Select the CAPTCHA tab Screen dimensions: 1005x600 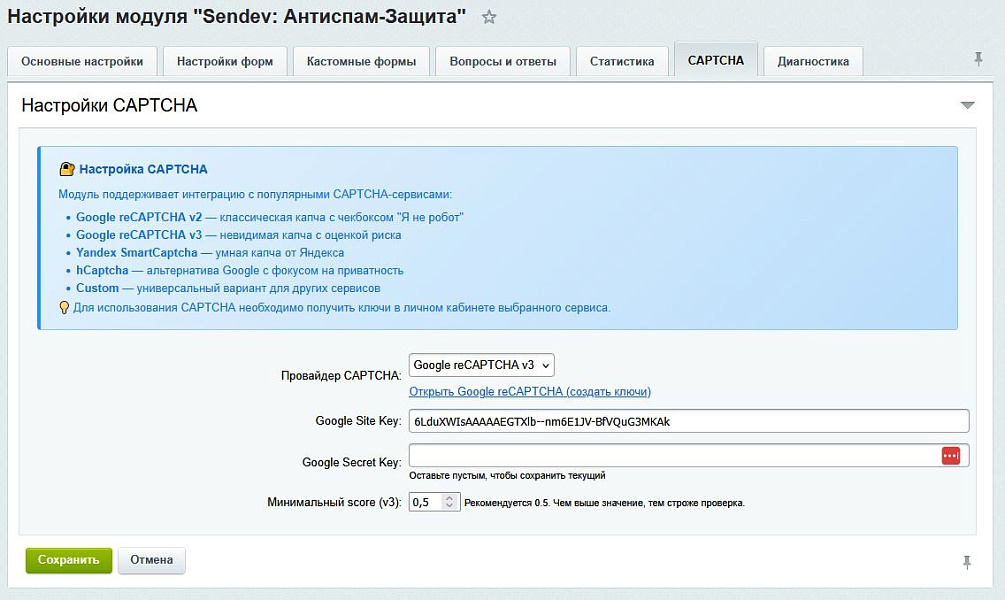click(716, 60)
